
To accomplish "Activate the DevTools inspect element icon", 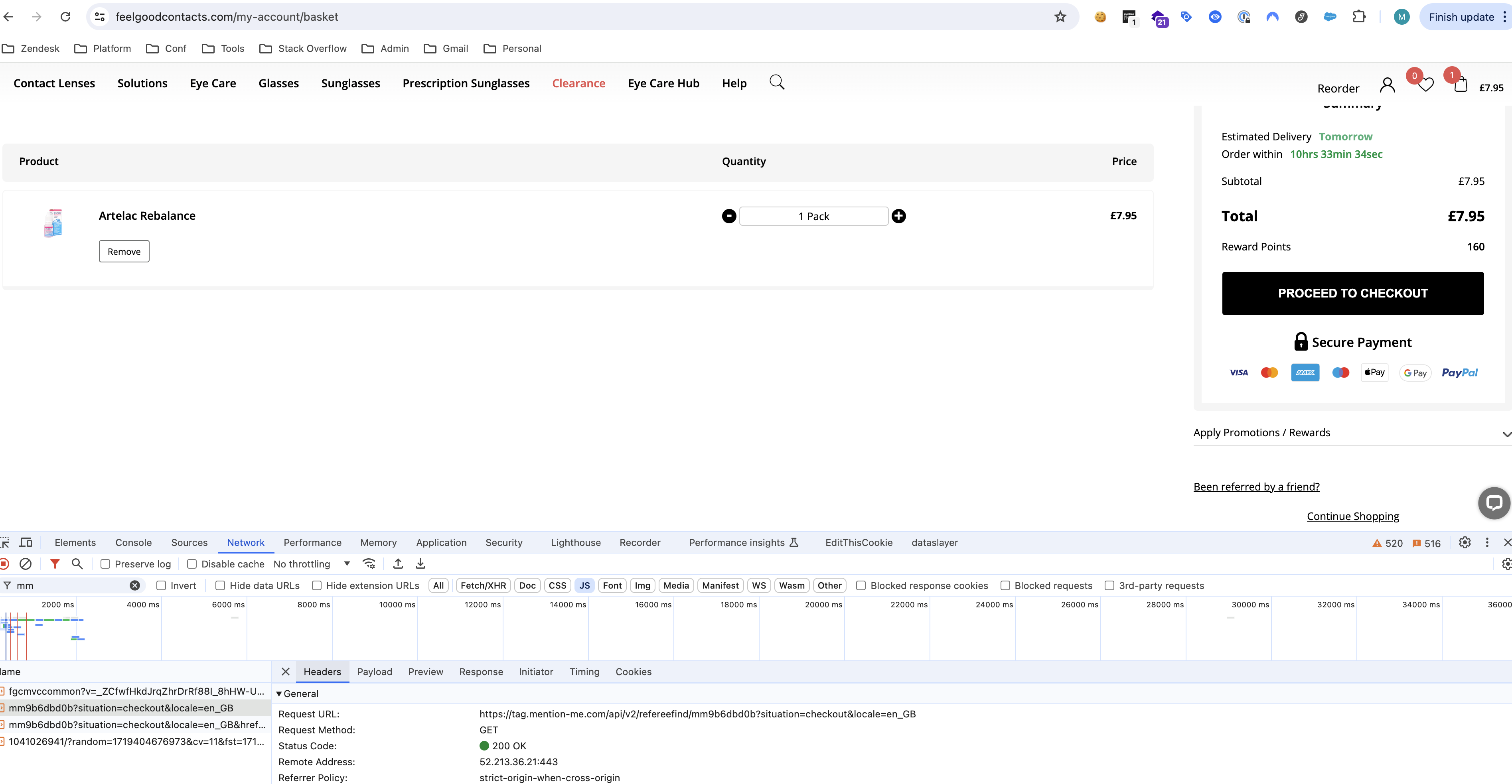I will coord(5,542).
